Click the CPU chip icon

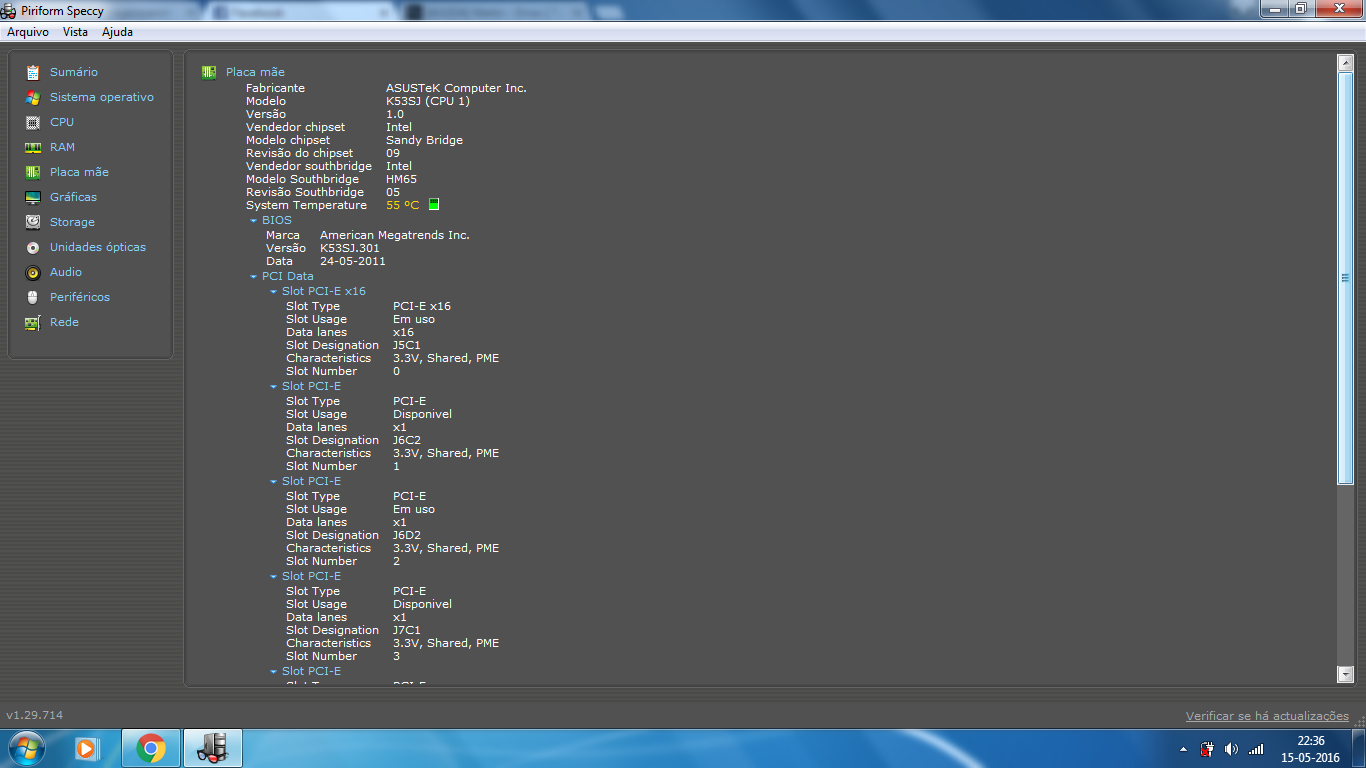33,122
